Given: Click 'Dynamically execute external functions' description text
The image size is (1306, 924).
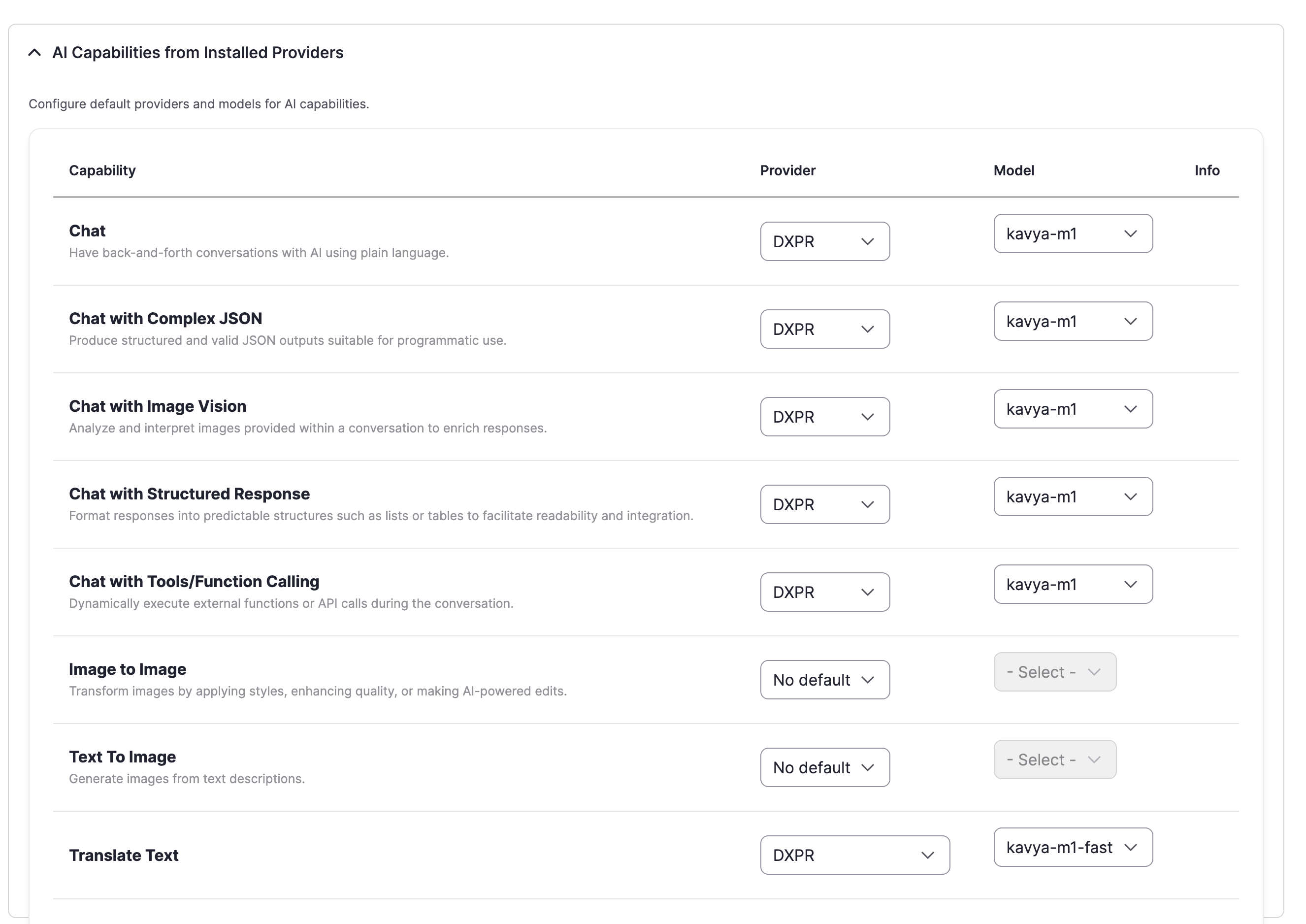Looking at the screenshot, I should pos(291,603).
